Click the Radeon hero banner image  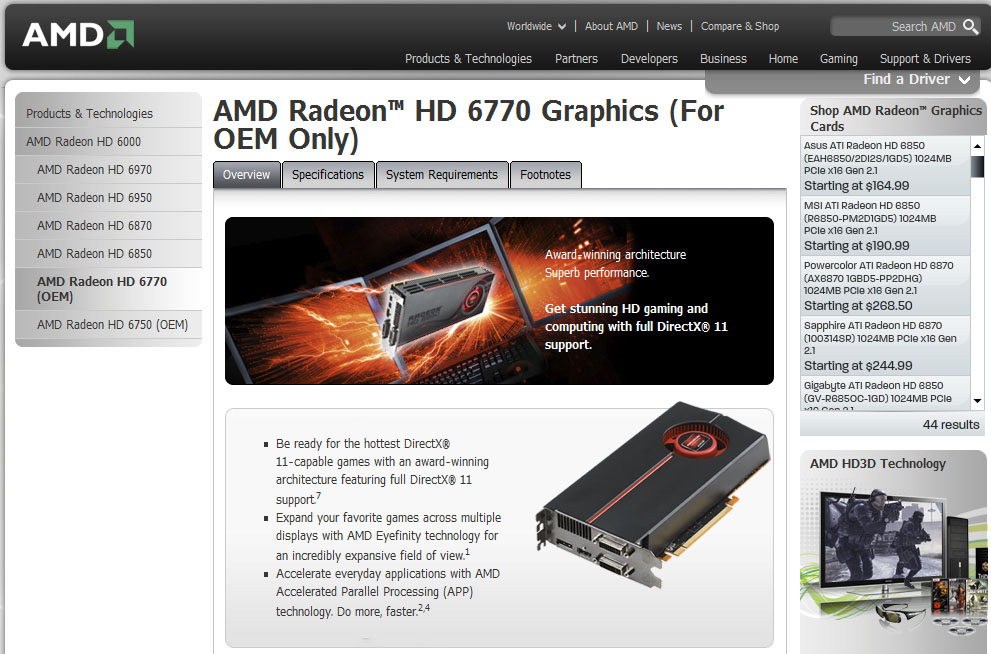click(499, 301)
